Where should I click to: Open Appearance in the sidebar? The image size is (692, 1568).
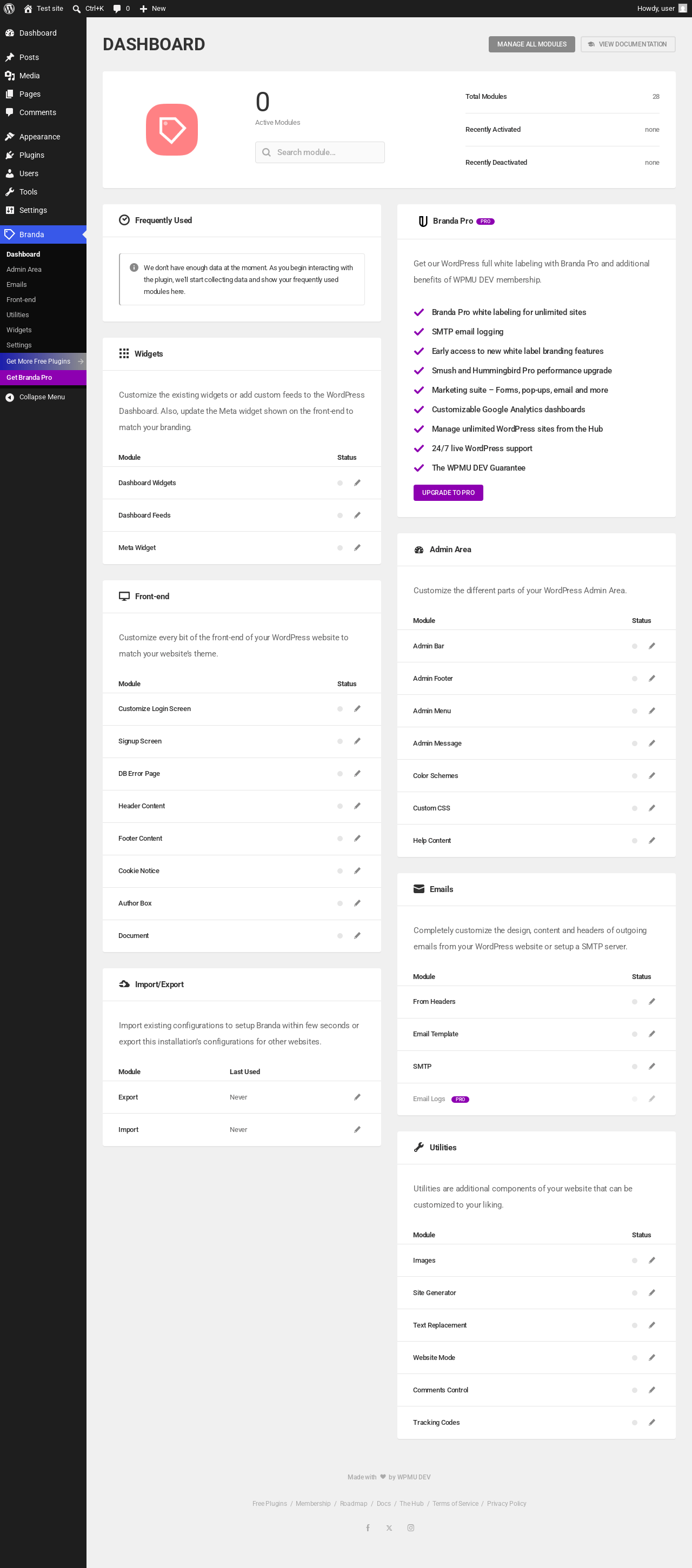pyautogui.click(x=43, y=137)
